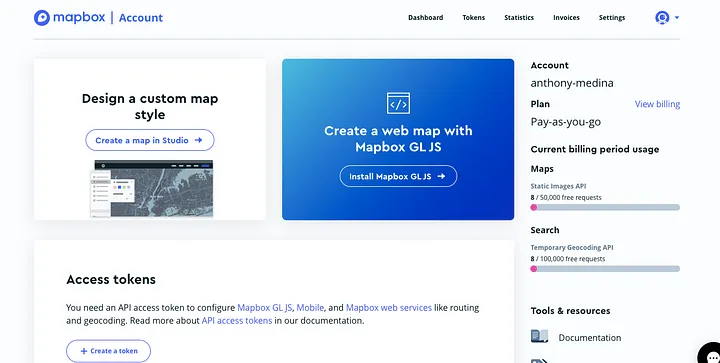Click the 8 / 50,000 free requests text
Image resolution: width=720 pixels, height=363 pixels.
(x=566, y=197)
